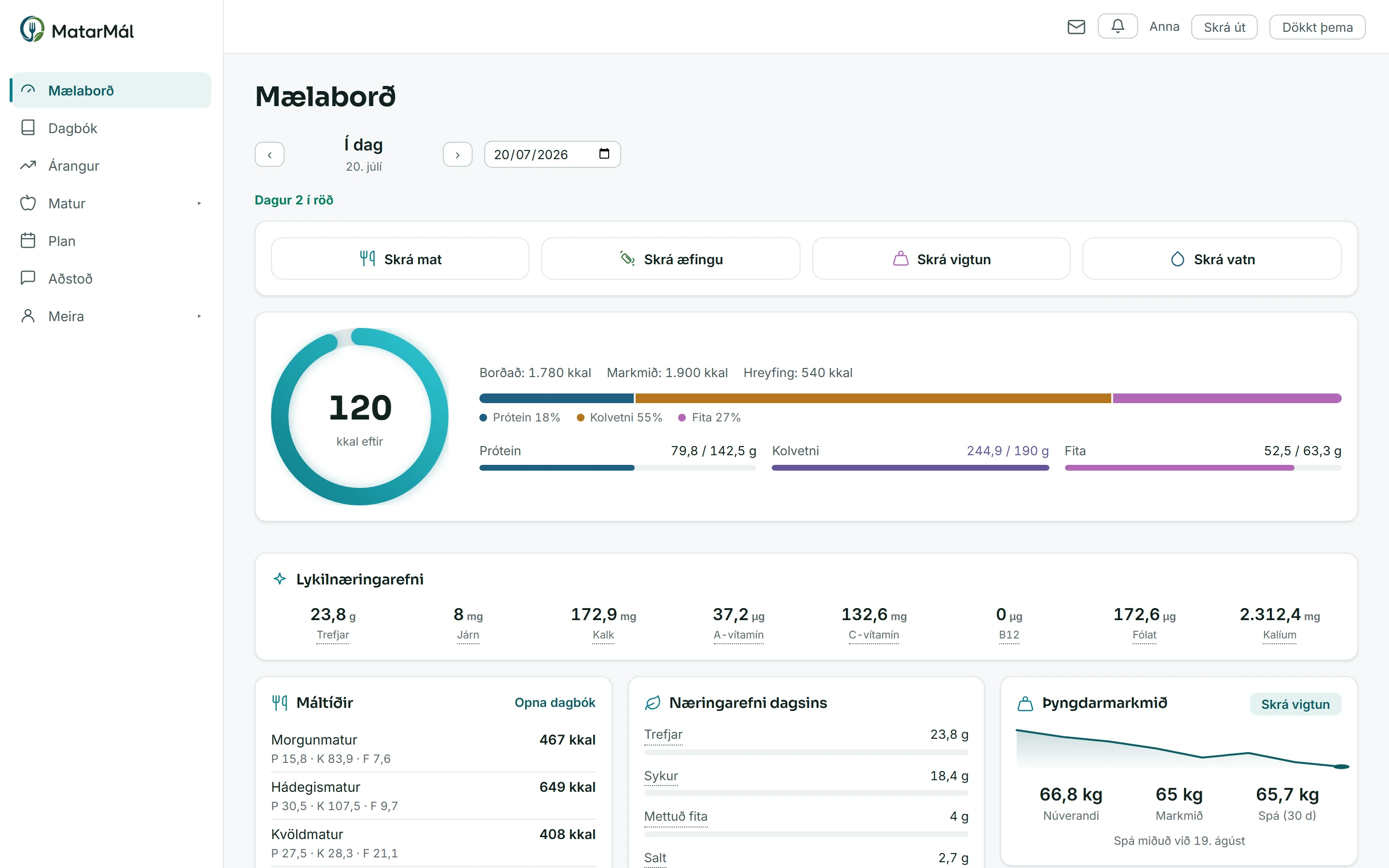Click the scale icon beside Þyngdarmarkmið
Image resolution: width=1389 pixels, height=868 pixels.
(x=1025, y=703)
